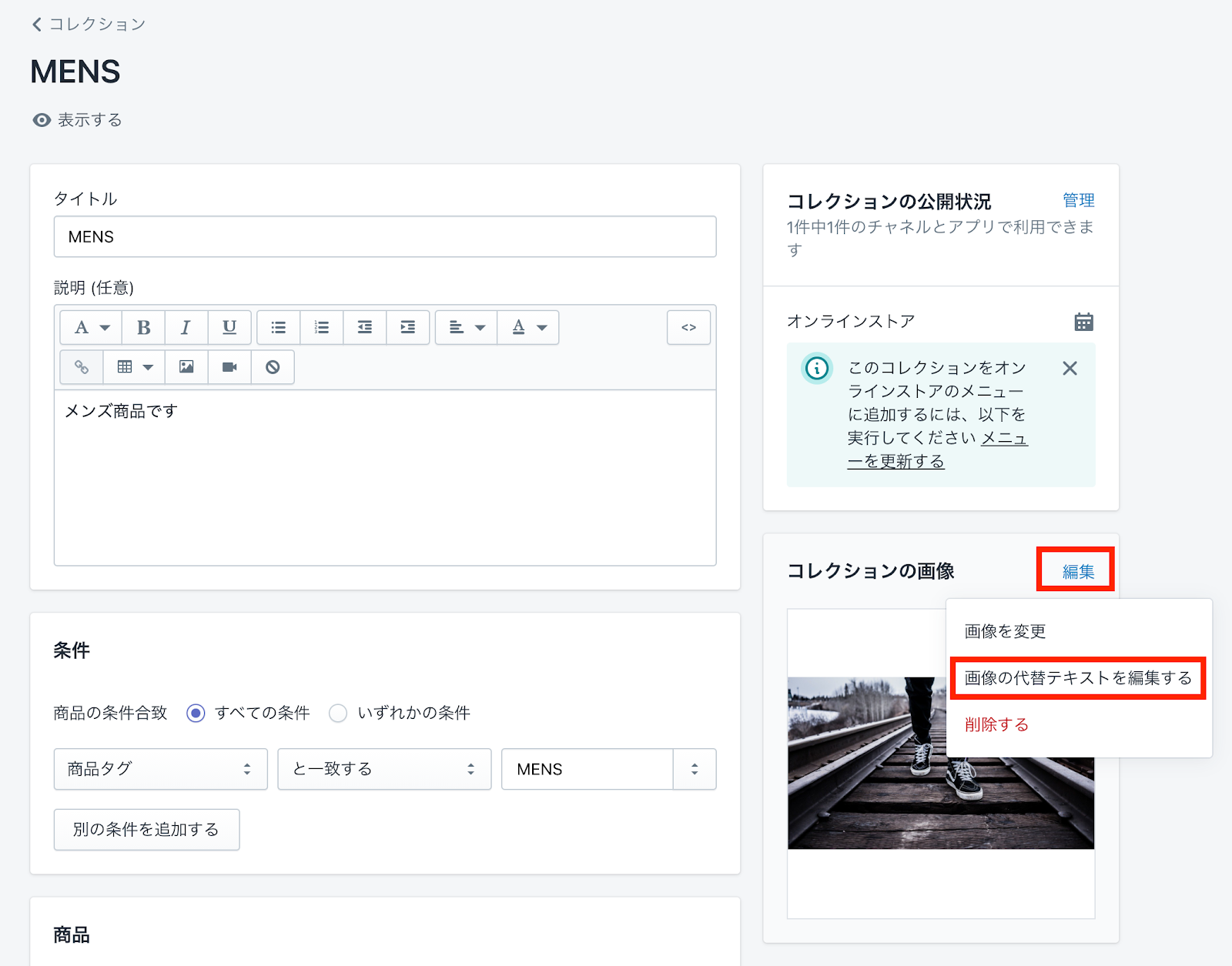Open the オンラインストア schedule calendar icon
Viewport: 1232px width, 966px height.
click(x=1083, y=322)
